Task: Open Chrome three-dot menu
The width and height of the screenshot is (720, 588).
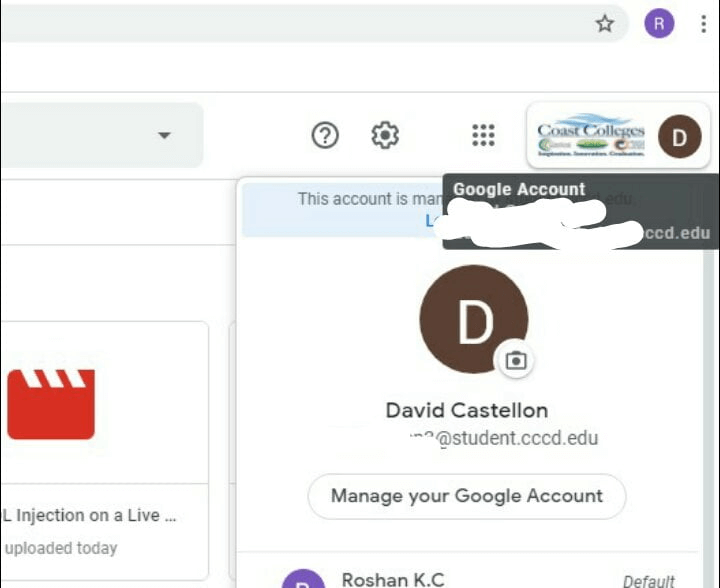Action: 703,24
